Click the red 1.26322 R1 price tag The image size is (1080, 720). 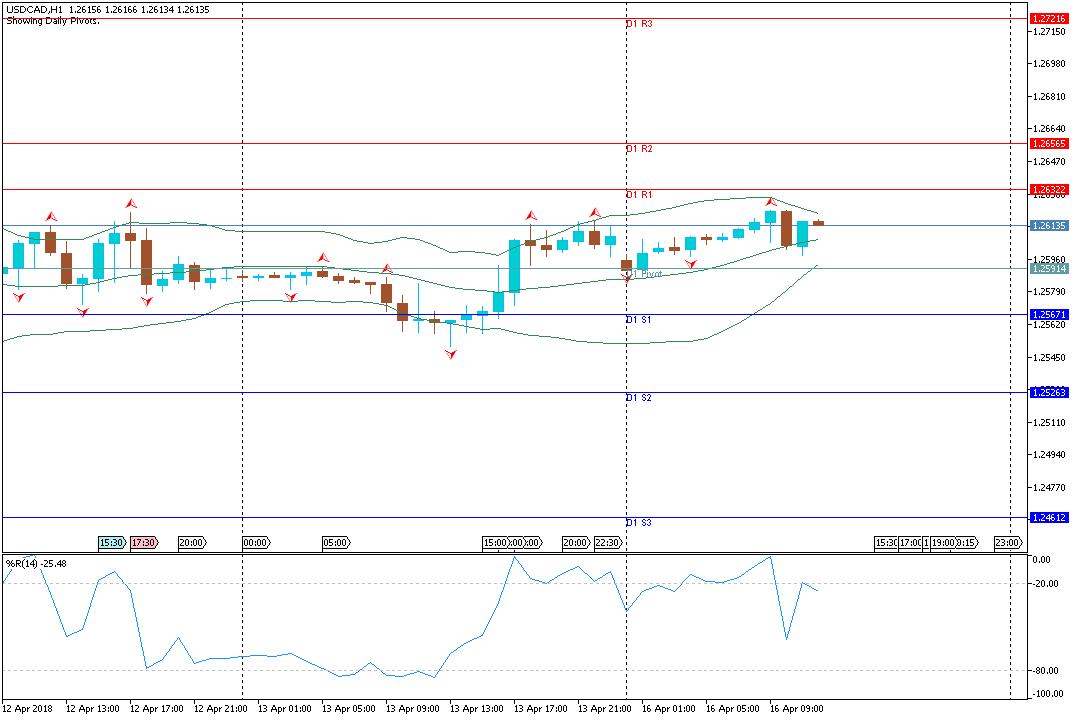pyautogui.click(x=1049, y=190)
